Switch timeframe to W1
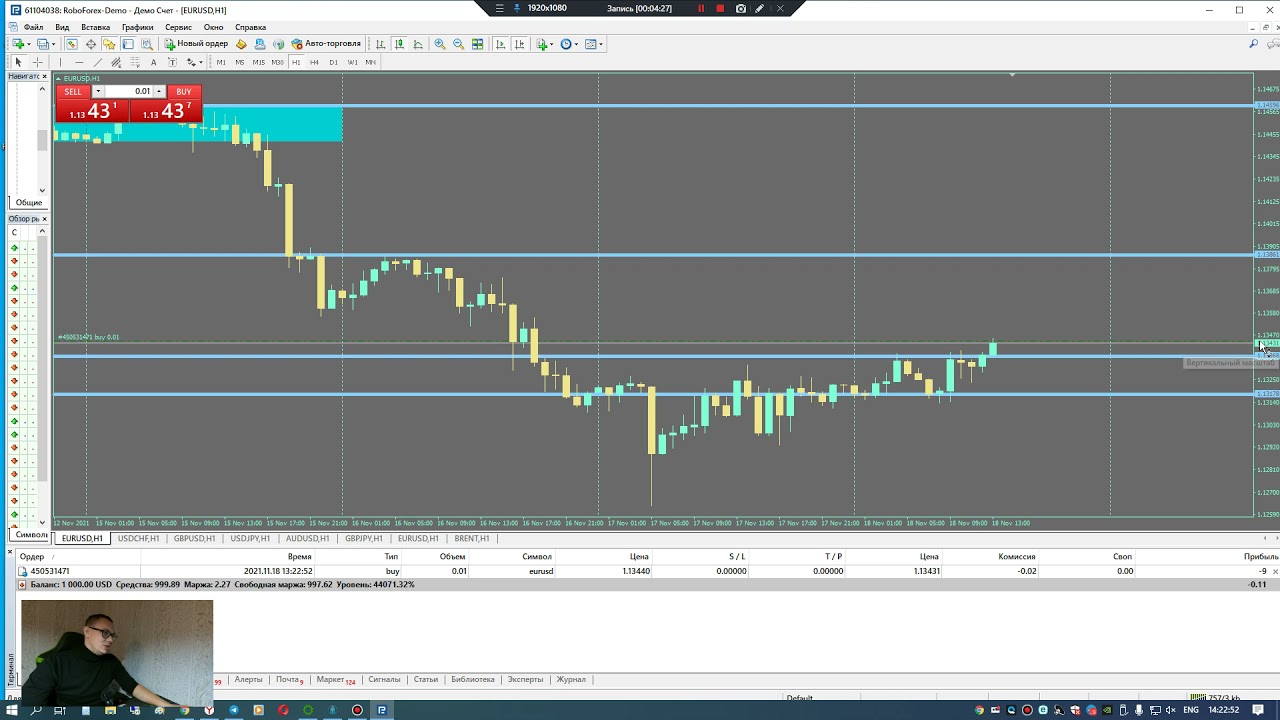 click(352, 62)
